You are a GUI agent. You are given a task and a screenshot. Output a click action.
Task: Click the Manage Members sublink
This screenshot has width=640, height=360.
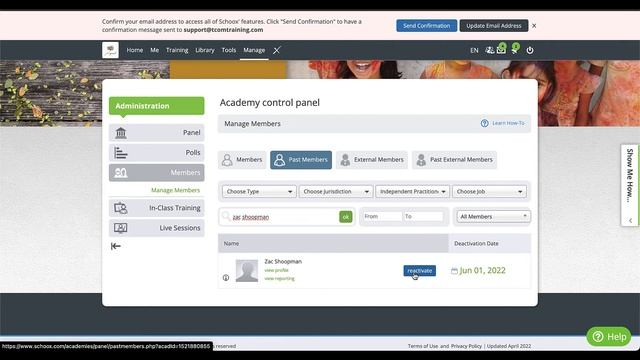click(x=176, y=190)
